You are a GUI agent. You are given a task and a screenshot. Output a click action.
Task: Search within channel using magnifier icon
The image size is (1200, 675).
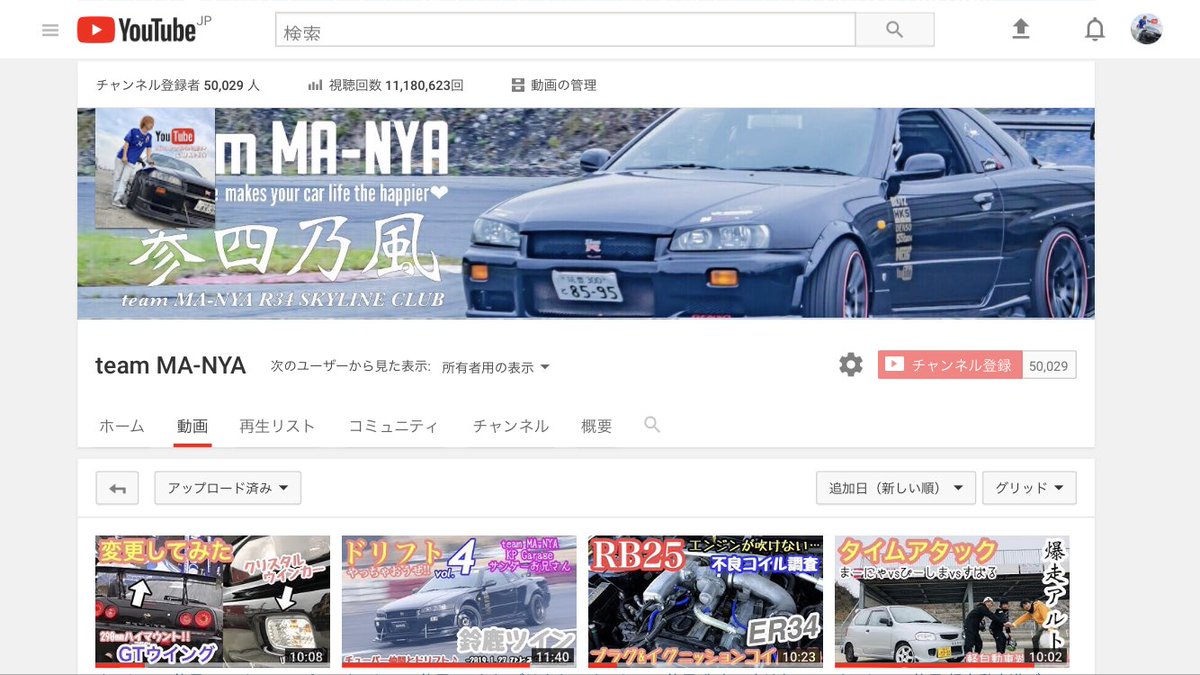(x=652, y=425)
